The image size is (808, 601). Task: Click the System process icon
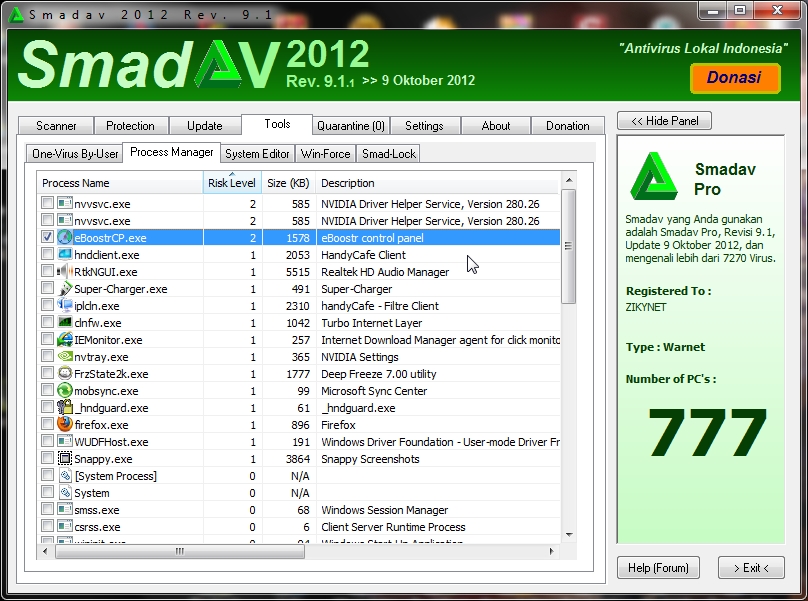tap(64, 492)
